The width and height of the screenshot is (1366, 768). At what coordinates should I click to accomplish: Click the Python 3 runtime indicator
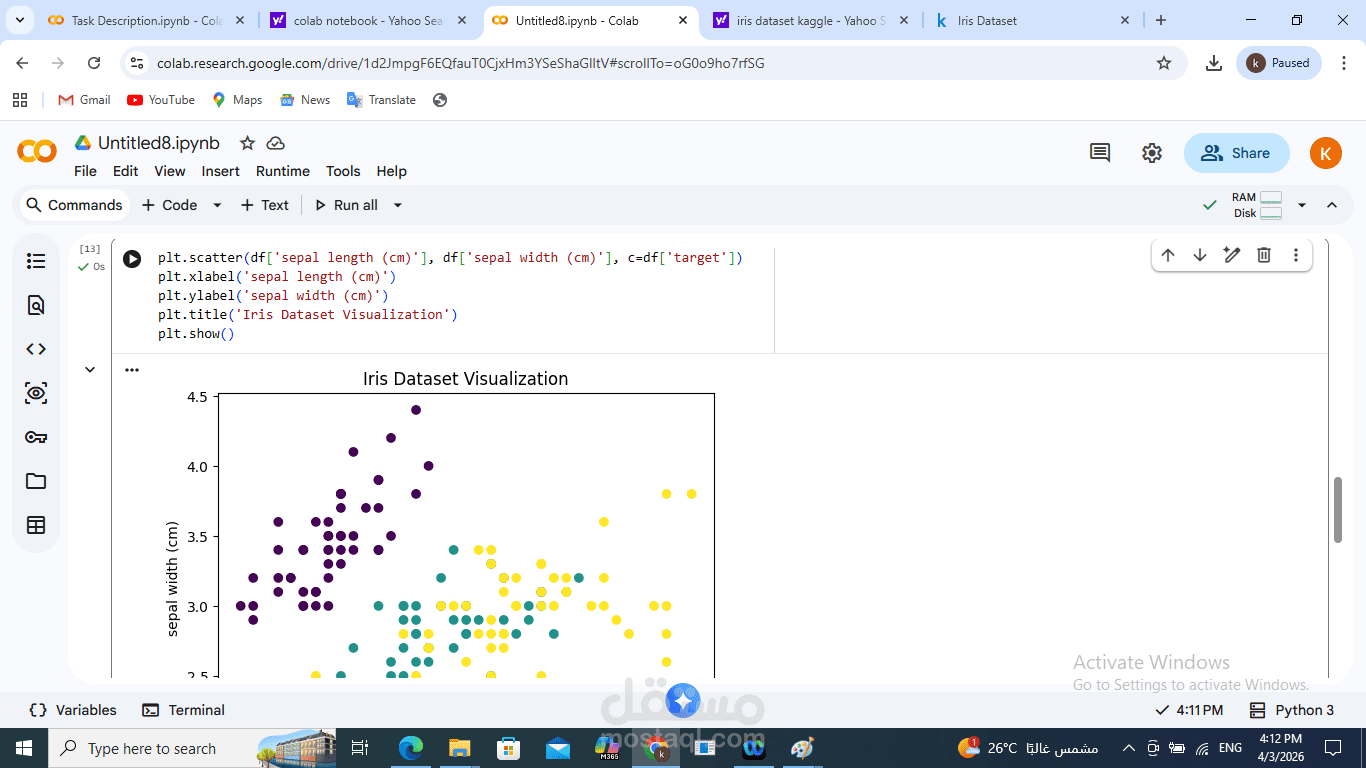[1292, 710]
